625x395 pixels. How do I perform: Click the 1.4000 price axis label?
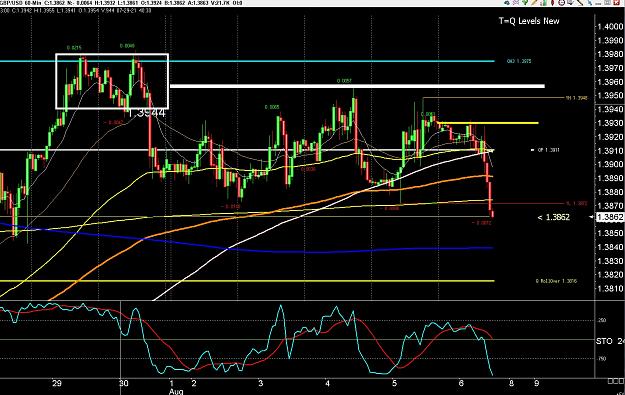pyautogui.click(x=610, y=27)
